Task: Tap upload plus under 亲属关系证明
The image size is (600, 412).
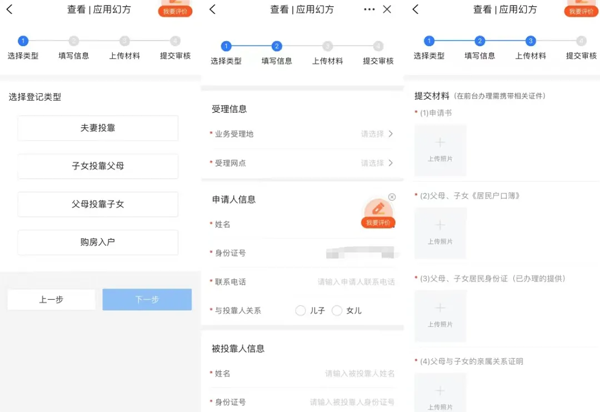Action: pos(440,394)
